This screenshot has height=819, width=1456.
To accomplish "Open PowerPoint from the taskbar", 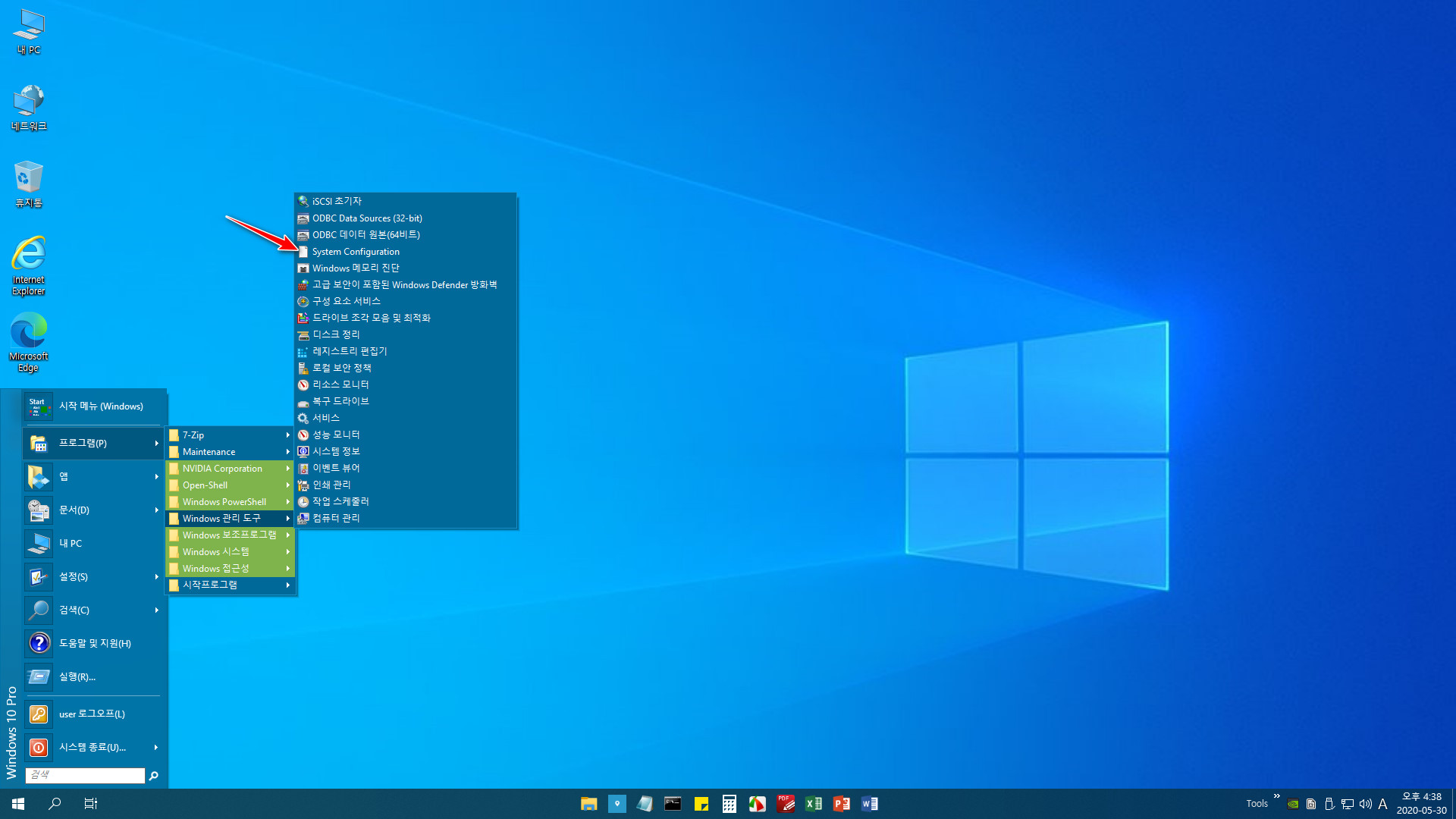I will coord(841,804).
